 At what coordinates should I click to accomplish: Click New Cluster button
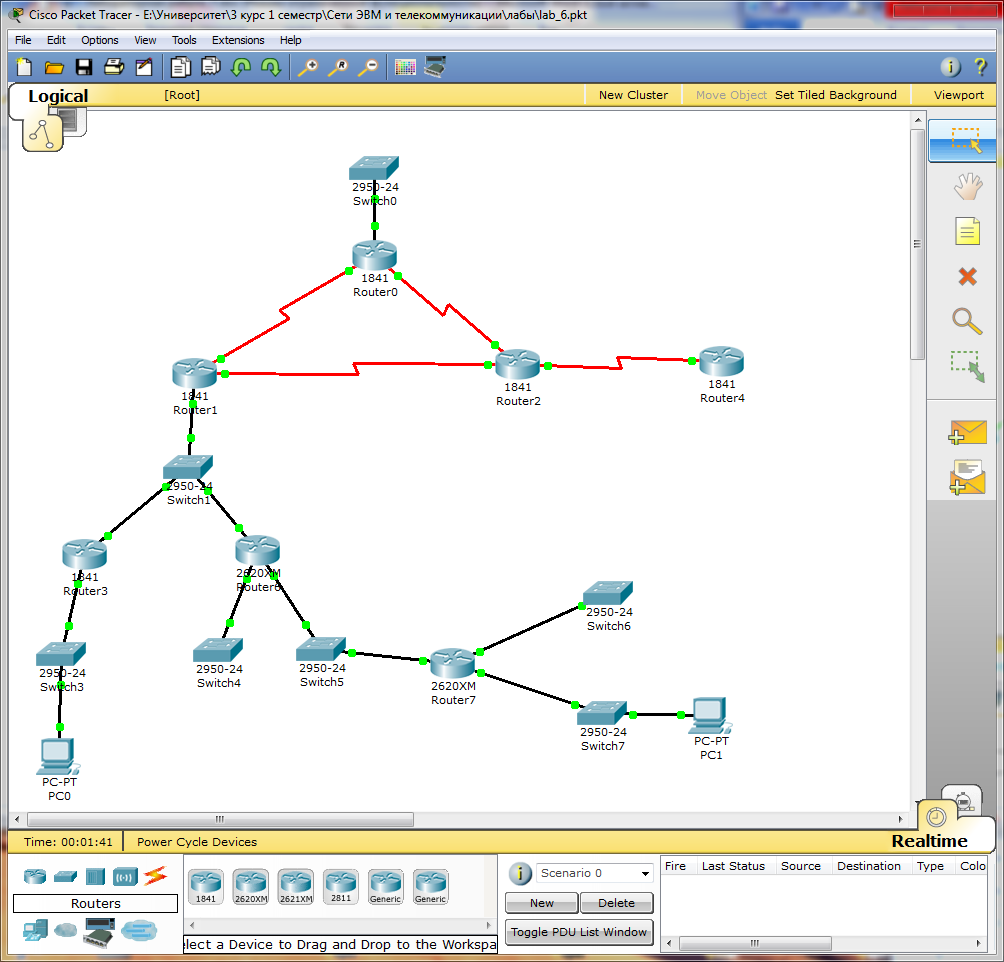(x=633, y=95)
